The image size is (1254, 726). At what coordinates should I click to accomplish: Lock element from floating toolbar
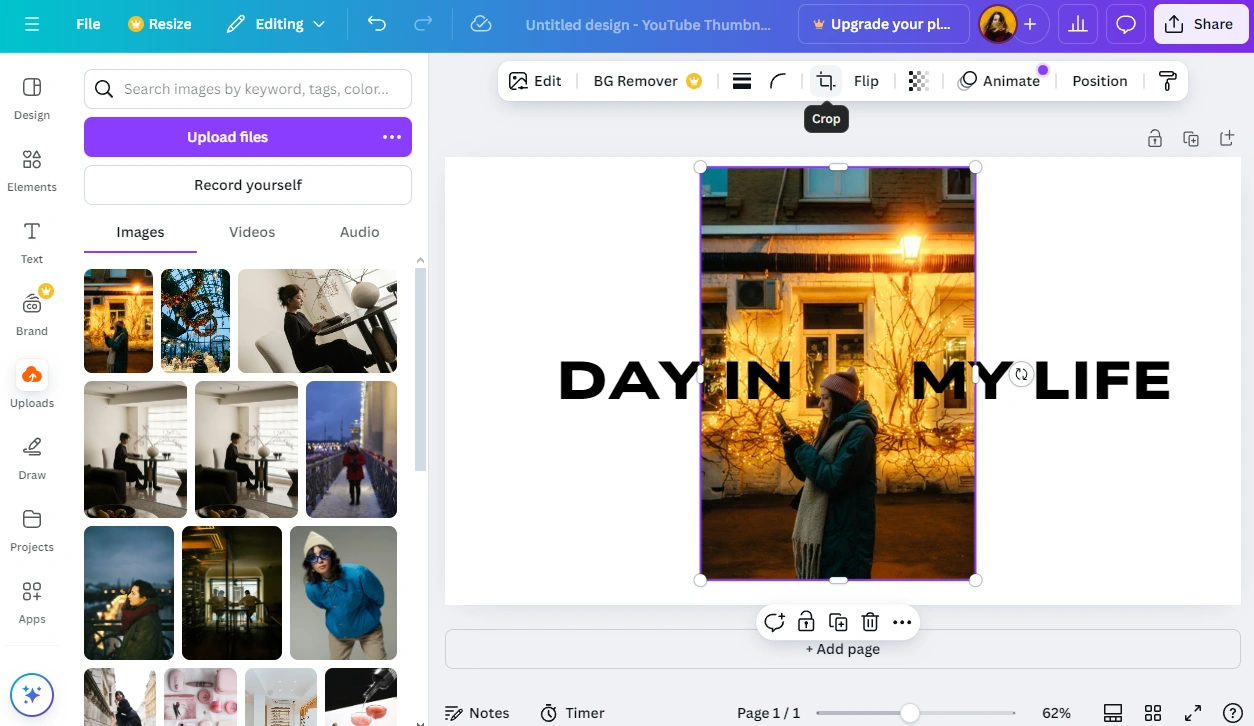[806, 622]
